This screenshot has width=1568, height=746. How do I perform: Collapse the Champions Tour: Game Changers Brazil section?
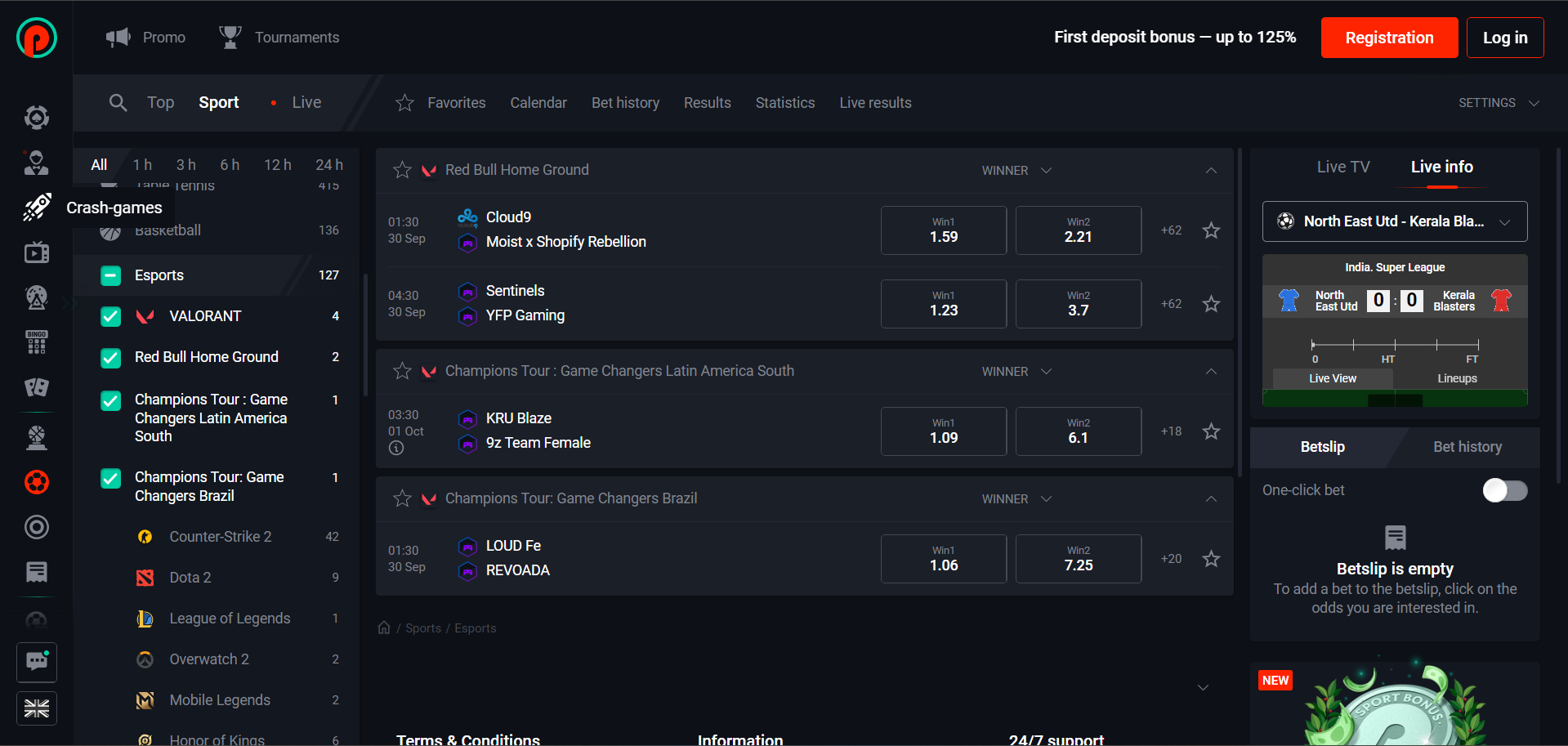coord(1211,498)
